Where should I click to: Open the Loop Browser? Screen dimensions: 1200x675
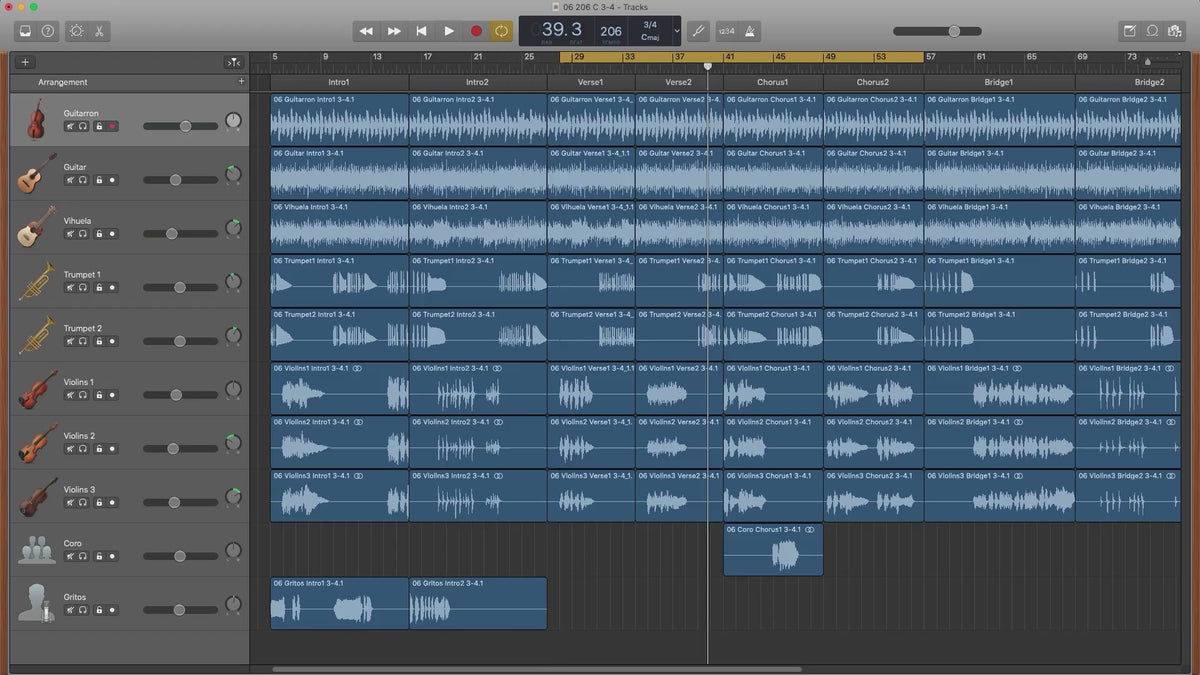tap(1153, 31)
